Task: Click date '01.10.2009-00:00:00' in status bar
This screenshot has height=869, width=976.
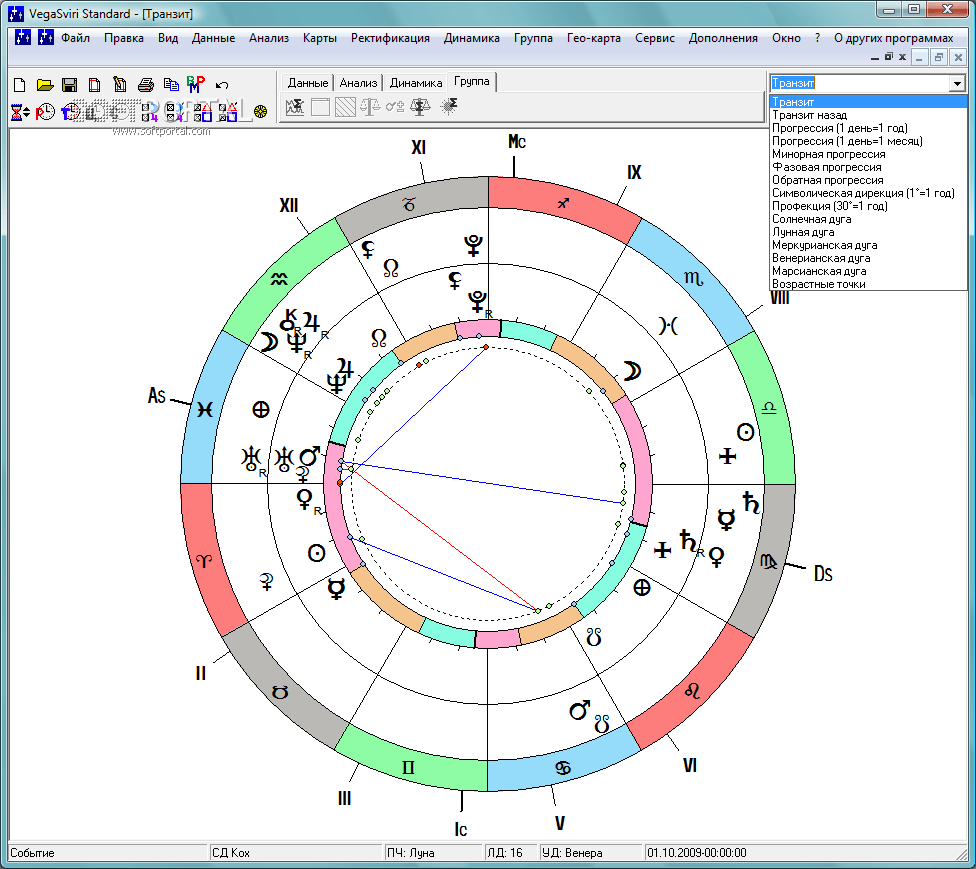Action: 697,853
